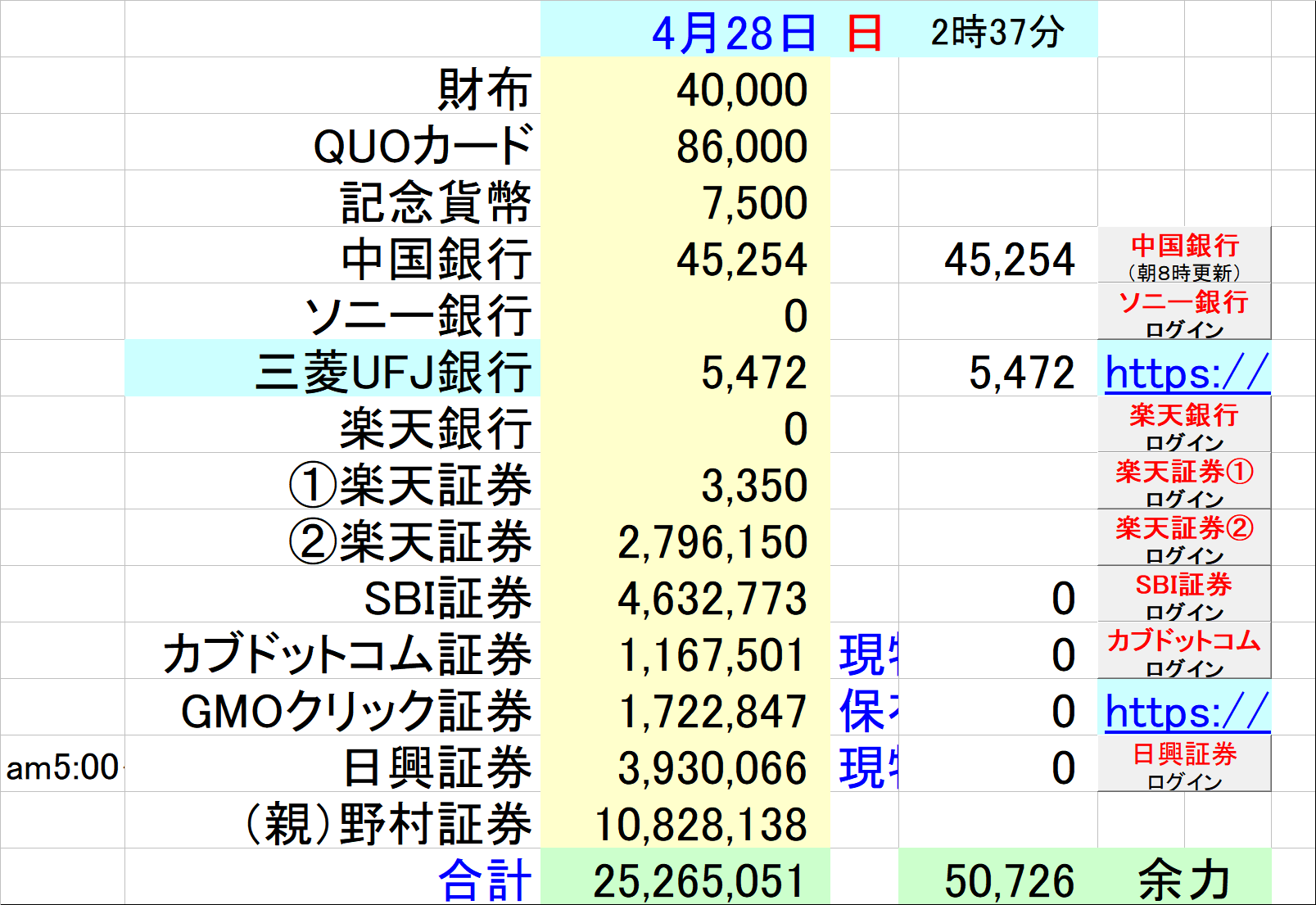The width and height of the screenshot is (1316, 905).
Task: Follow the https link in GMOクリック証券 row
Action: pyautogui.click(x=1187, y=712)
